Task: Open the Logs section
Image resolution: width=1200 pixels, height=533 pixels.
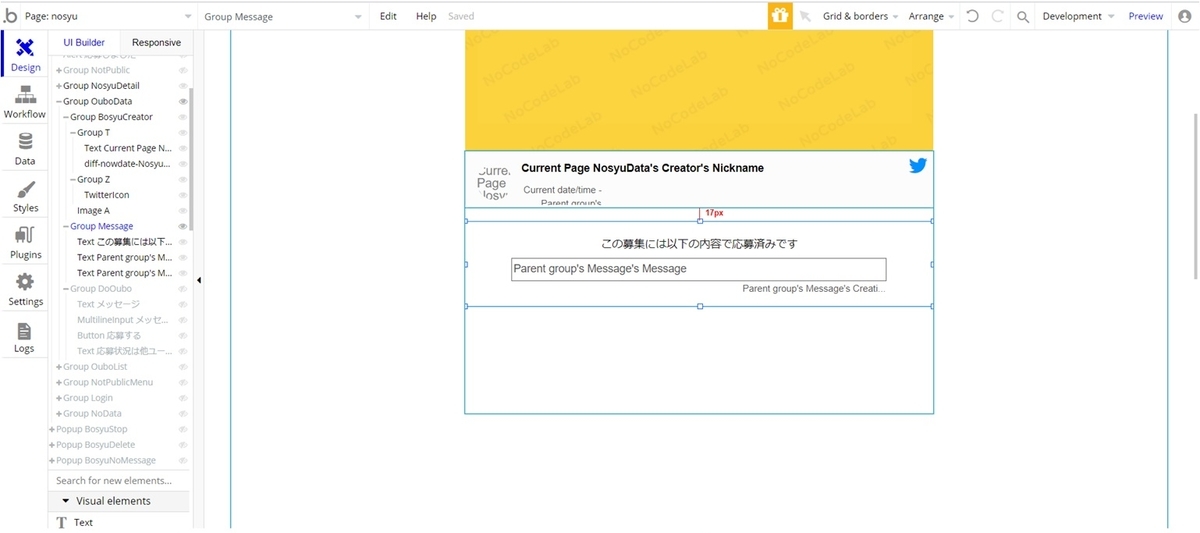Action: [x=24, y=337]
